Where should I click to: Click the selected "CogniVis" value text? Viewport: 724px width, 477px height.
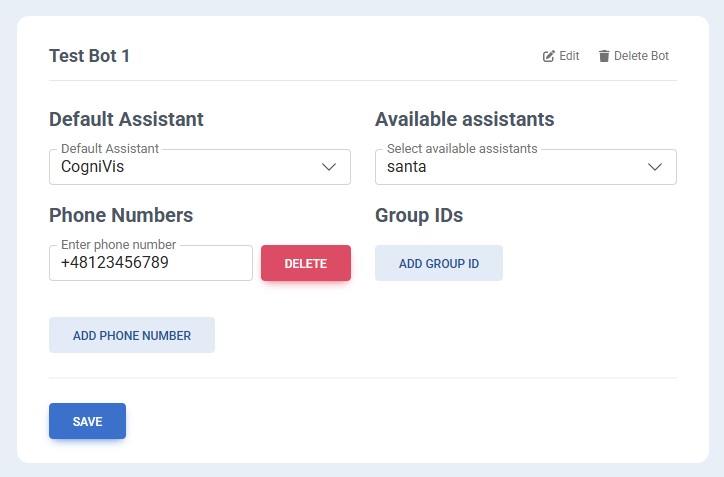(x=93, y=167)
